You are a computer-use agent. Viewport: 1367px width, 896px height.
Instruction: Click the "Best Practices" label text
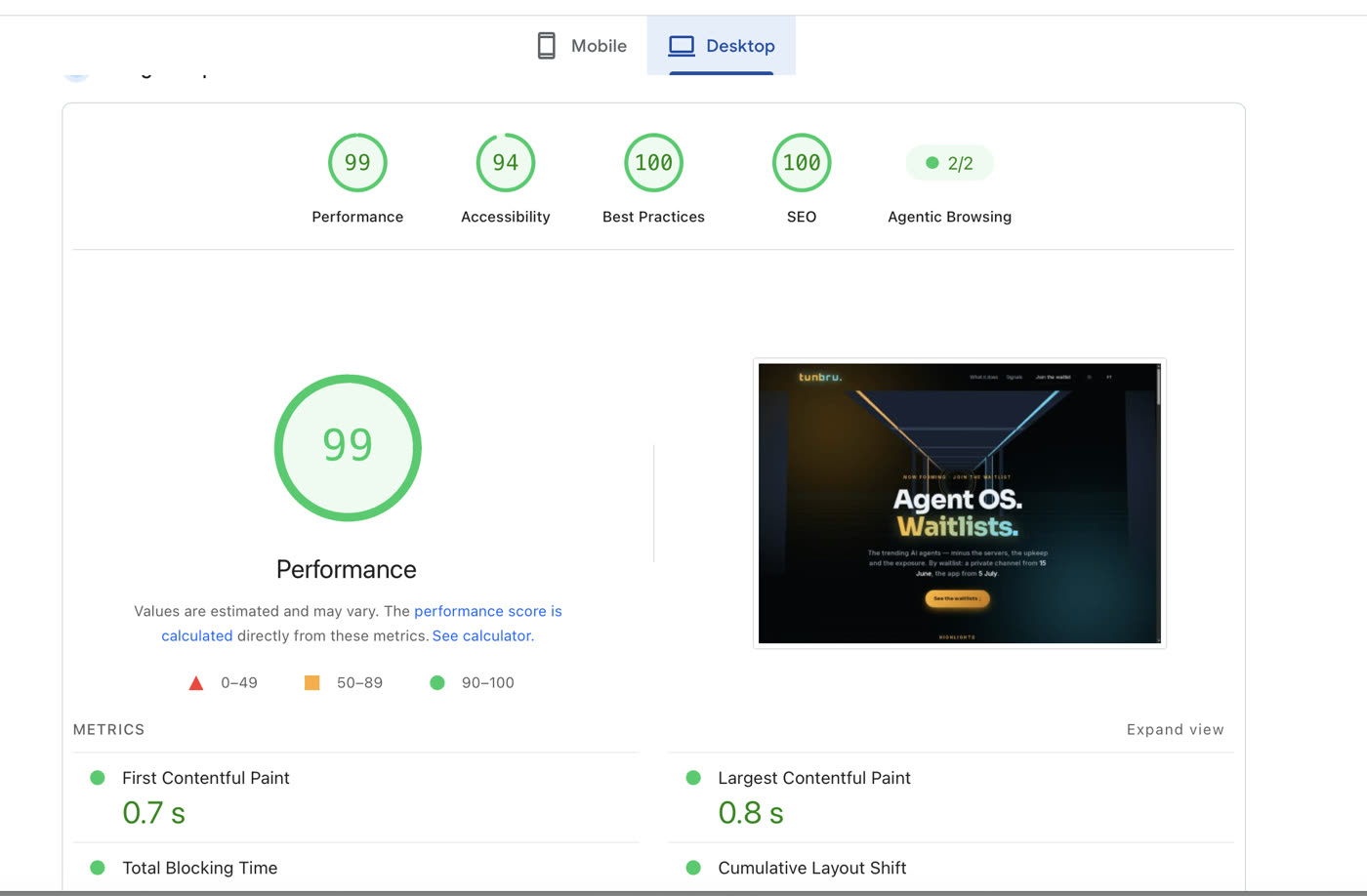point(653,217)
